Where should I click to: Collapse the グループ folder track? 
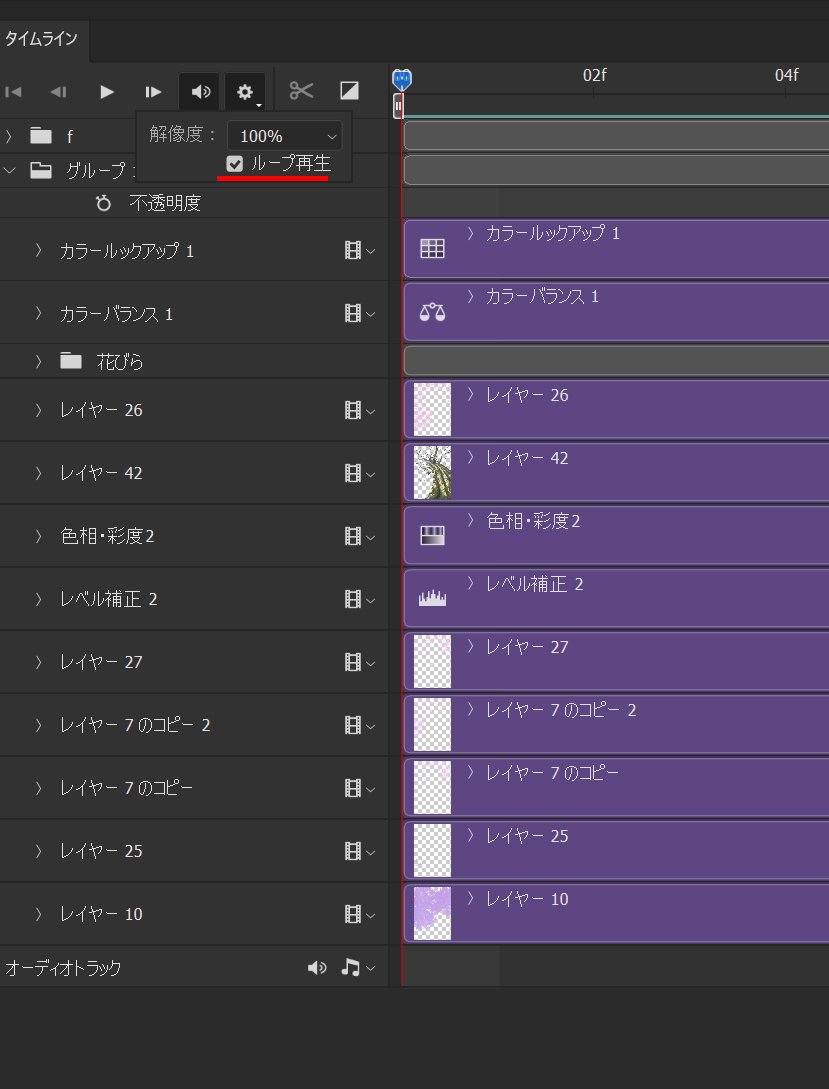tap(9, 170)
